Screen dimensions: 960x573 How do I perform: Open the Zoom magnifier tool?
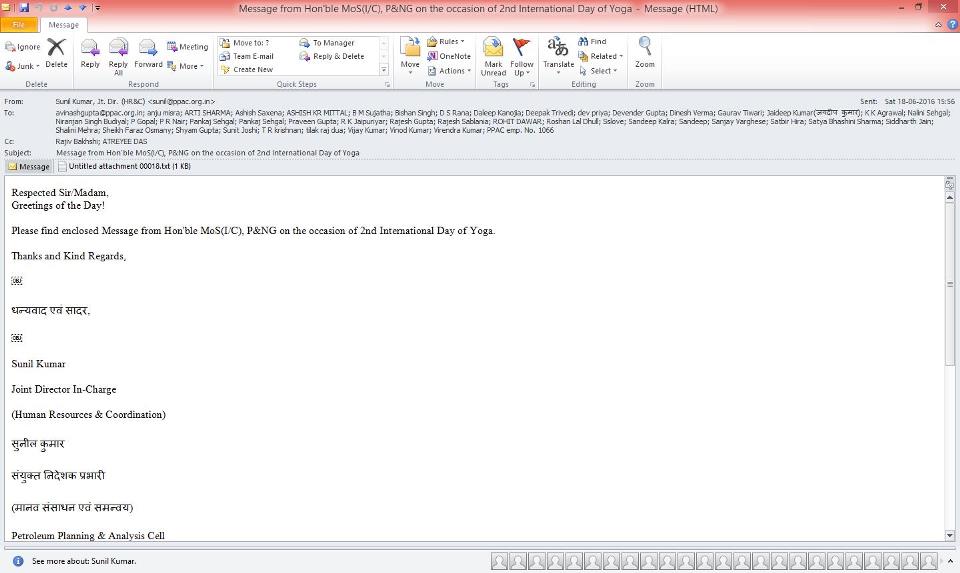645,52
